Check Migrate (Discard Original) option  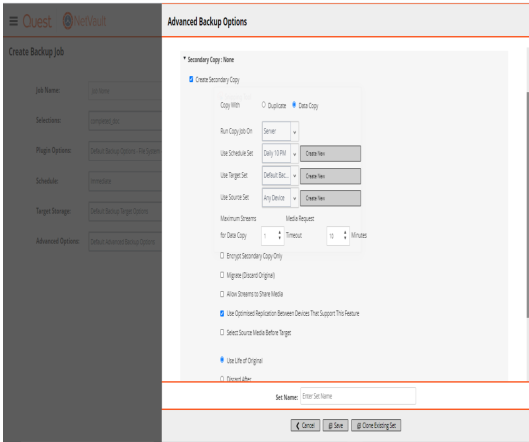(222, 275)
